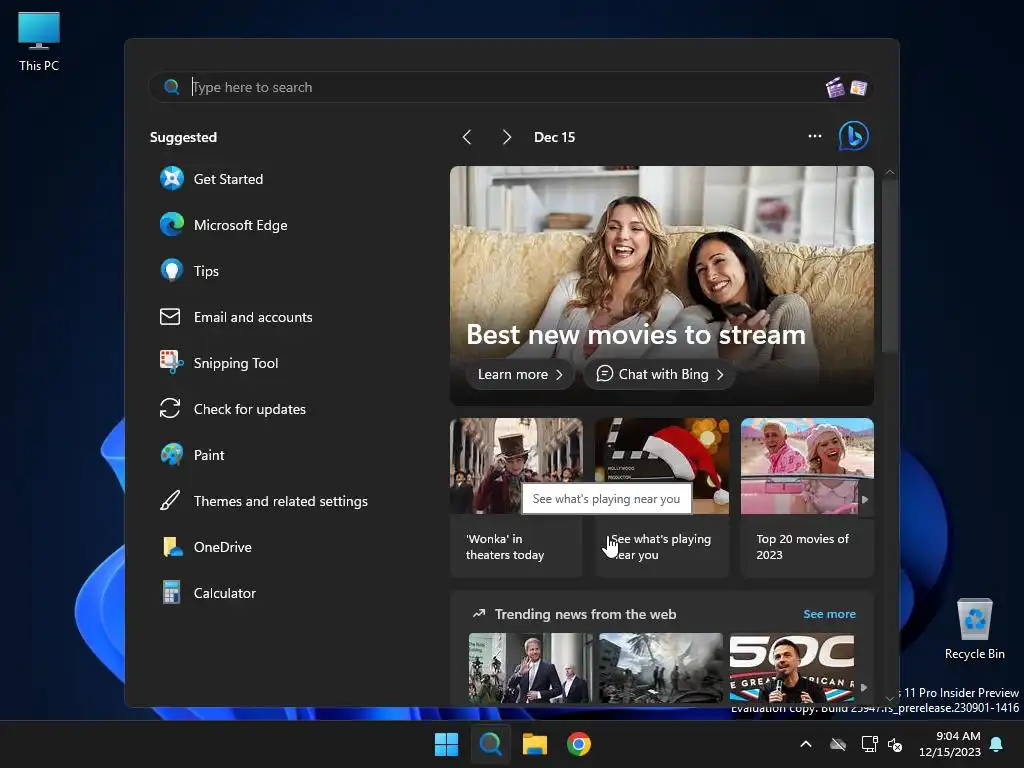Go to next day with right chevron

click(507, 136)
